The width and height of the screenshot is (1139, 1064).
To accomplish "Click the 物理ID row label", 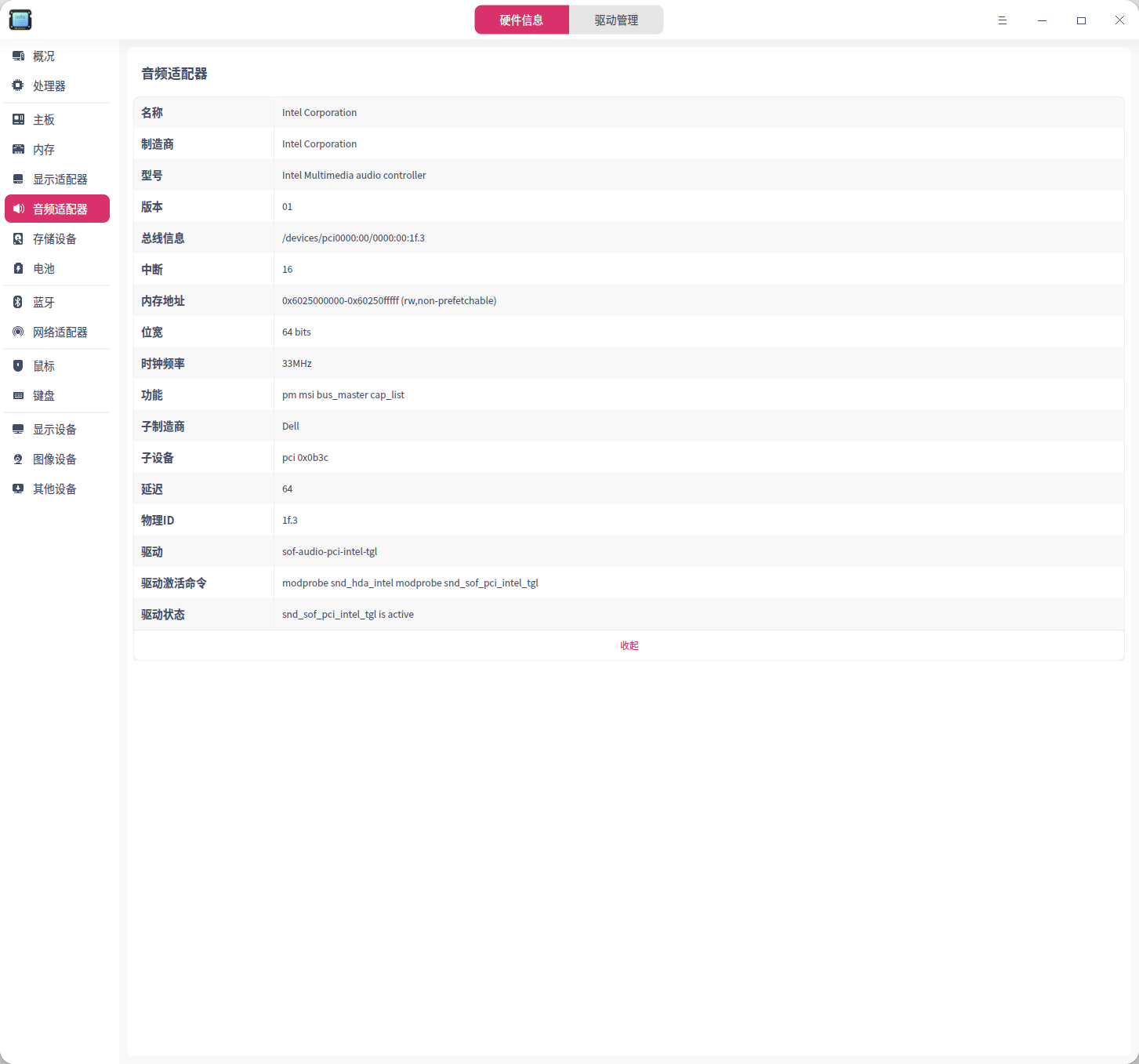I will pos(158,520).
